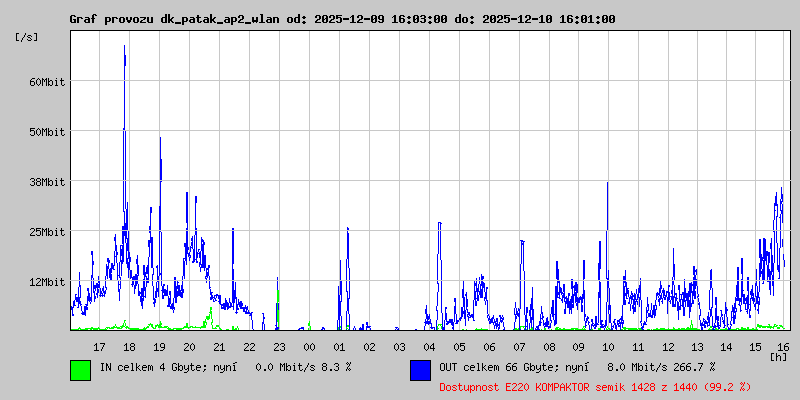Click the hour 08 x-axis label
The image size is (800, 400).
coord(549,347)
